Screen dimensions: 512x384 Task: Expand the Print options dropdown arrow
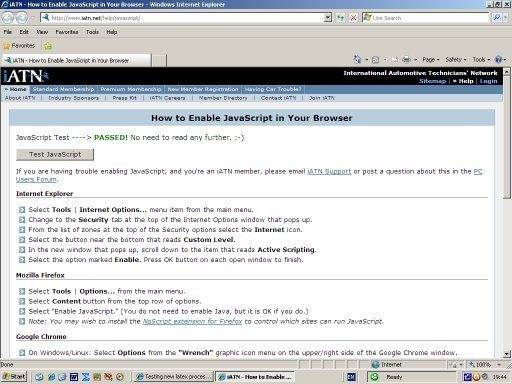(415, 60)
